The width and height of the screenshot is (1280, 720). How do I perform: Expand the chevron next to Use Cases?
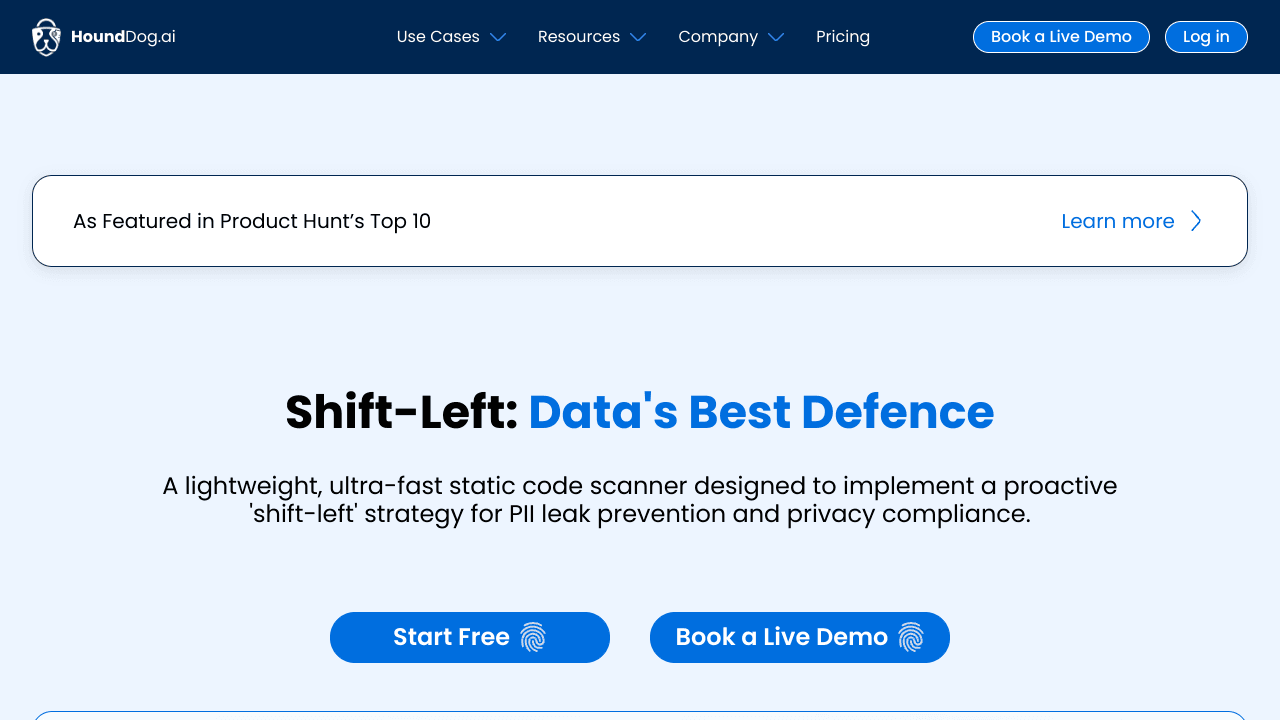498,38
